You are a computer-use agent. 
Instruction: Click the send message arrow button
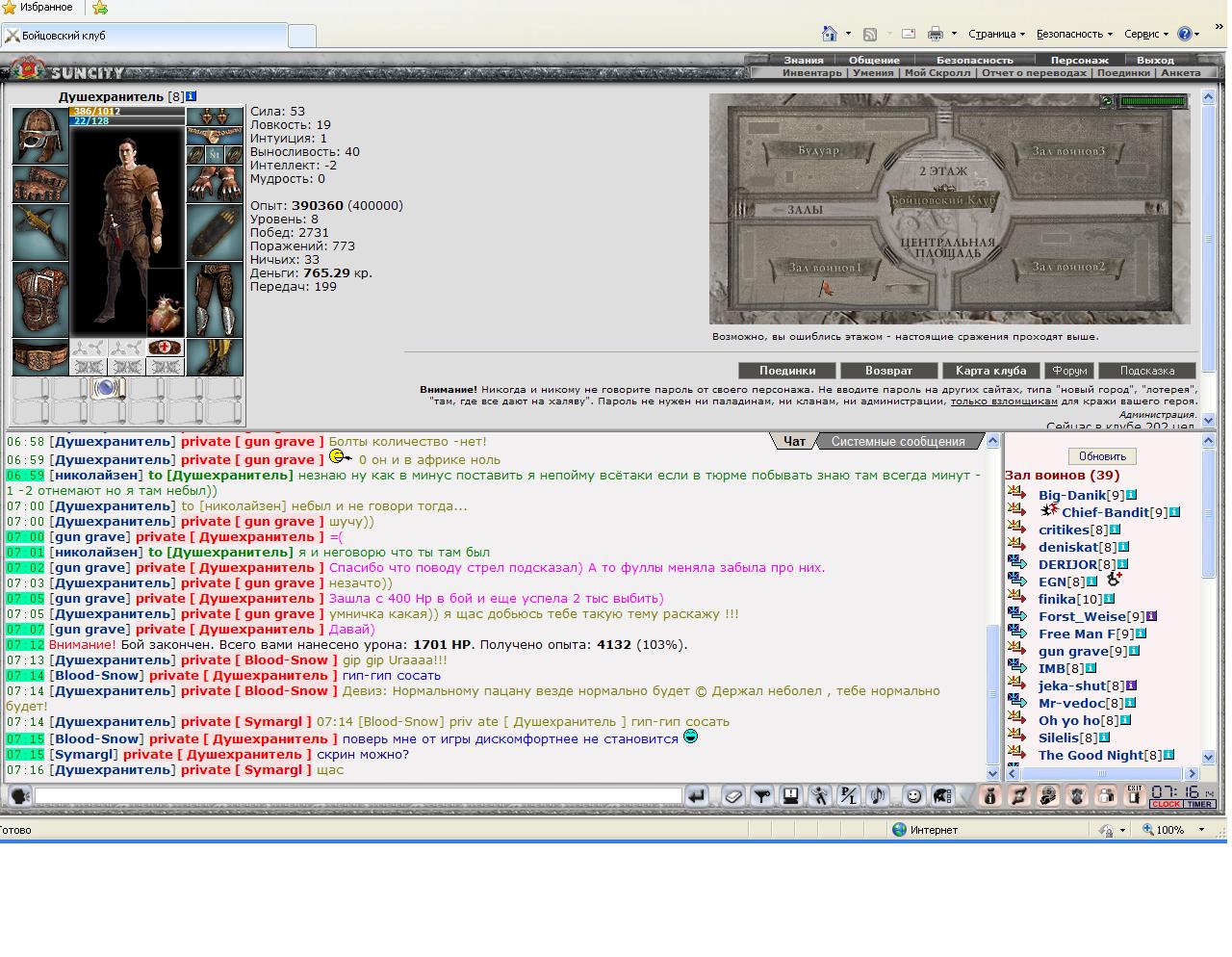tap(697, 795)
